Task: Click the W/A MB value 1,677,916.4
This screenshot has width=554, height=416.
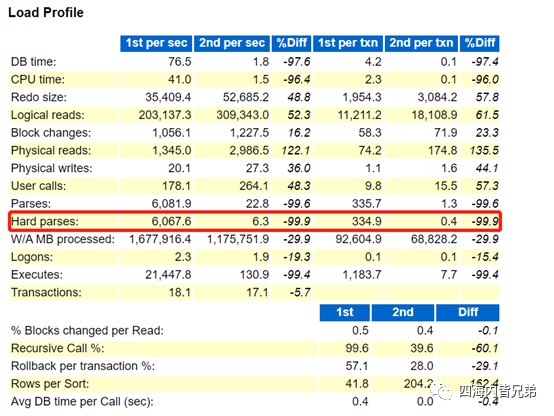Action: [x=160, y=239]
